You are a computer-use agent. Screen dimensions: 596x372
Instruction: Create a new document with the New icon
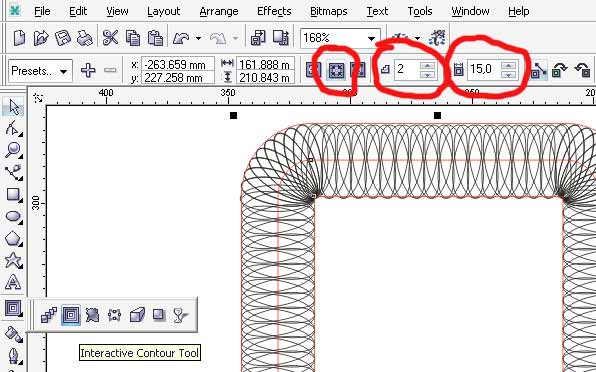[x=19, y=38]
